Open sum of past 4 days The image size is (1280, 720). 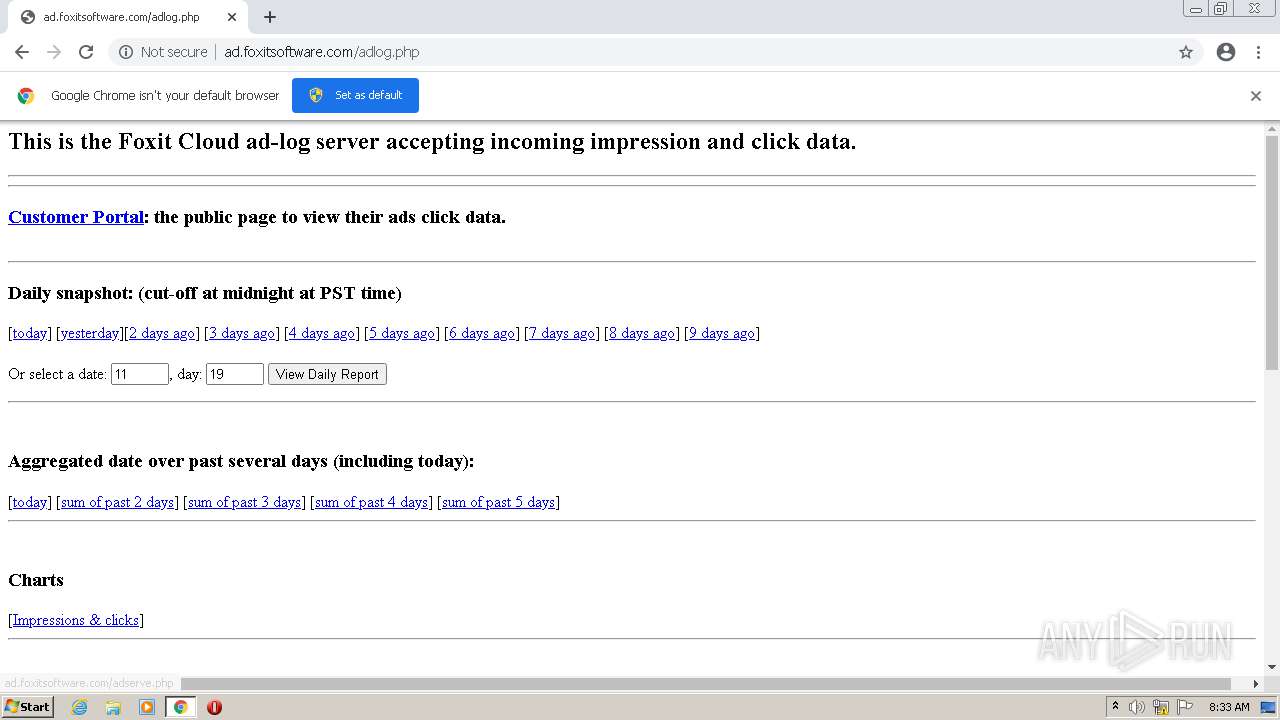coord(372,502)
